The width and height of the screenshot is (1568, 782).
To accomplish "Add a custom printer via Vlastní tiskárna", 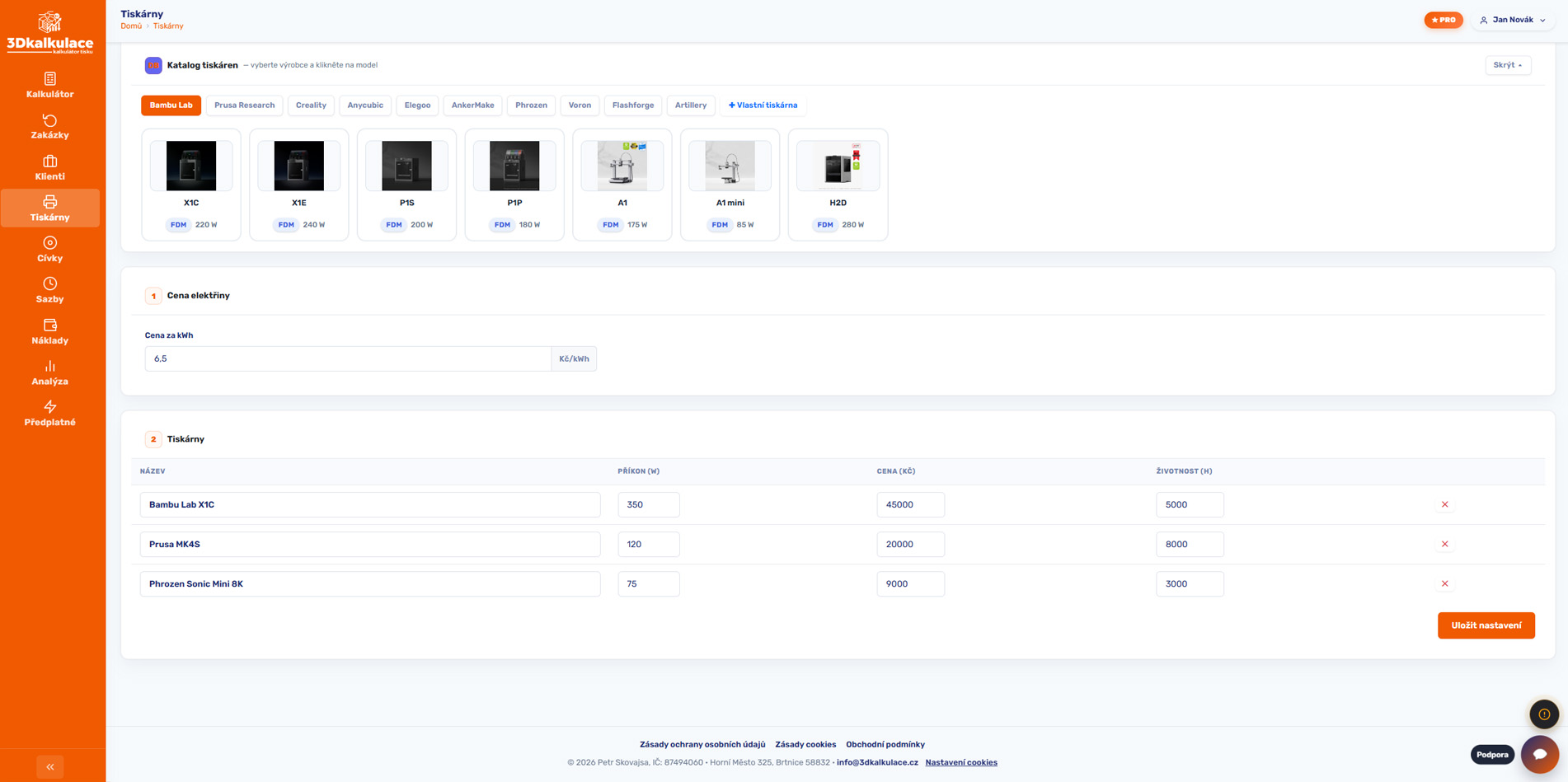I will click(x=763, y=105).
